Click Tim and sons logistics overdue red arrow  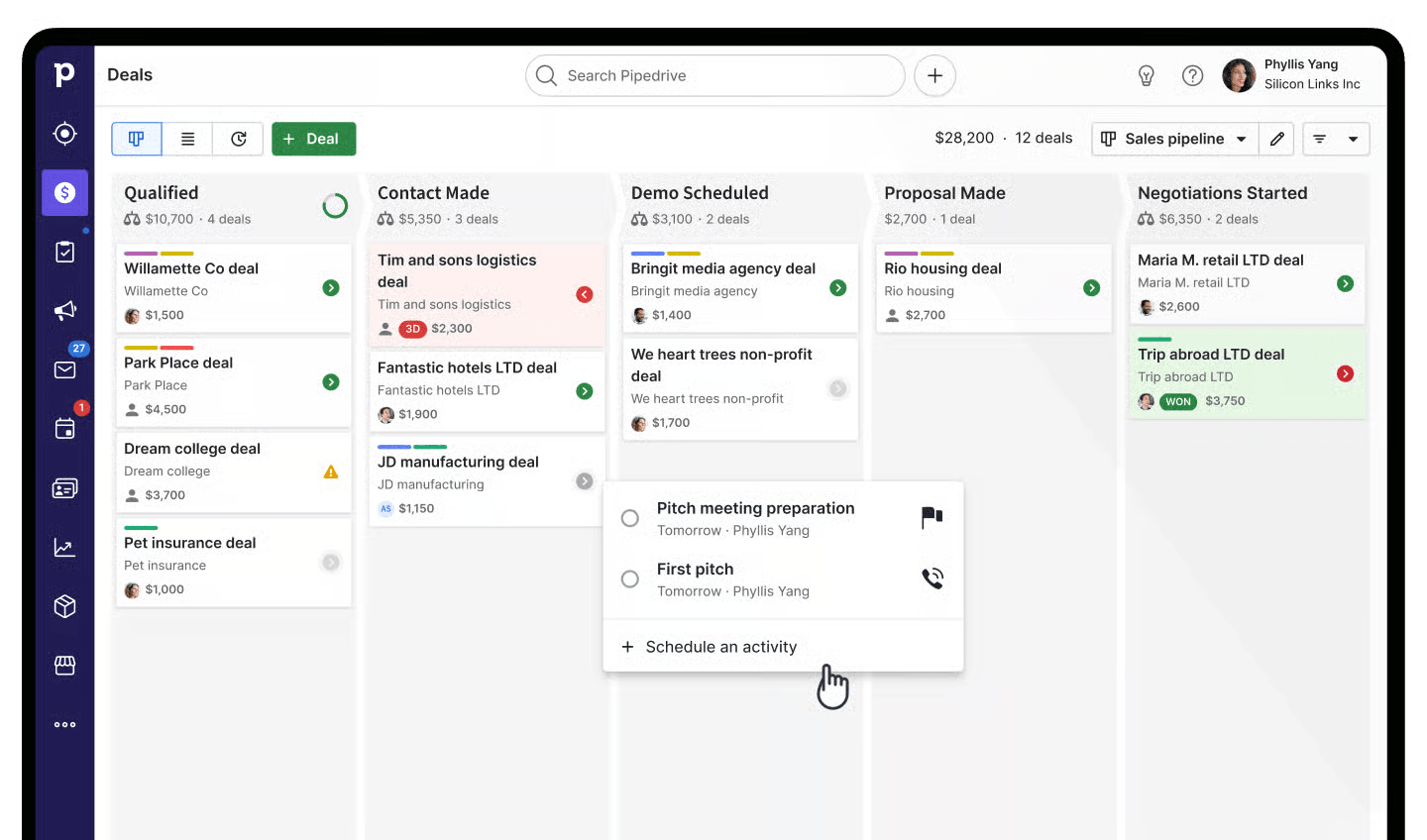tap(585, 294)
